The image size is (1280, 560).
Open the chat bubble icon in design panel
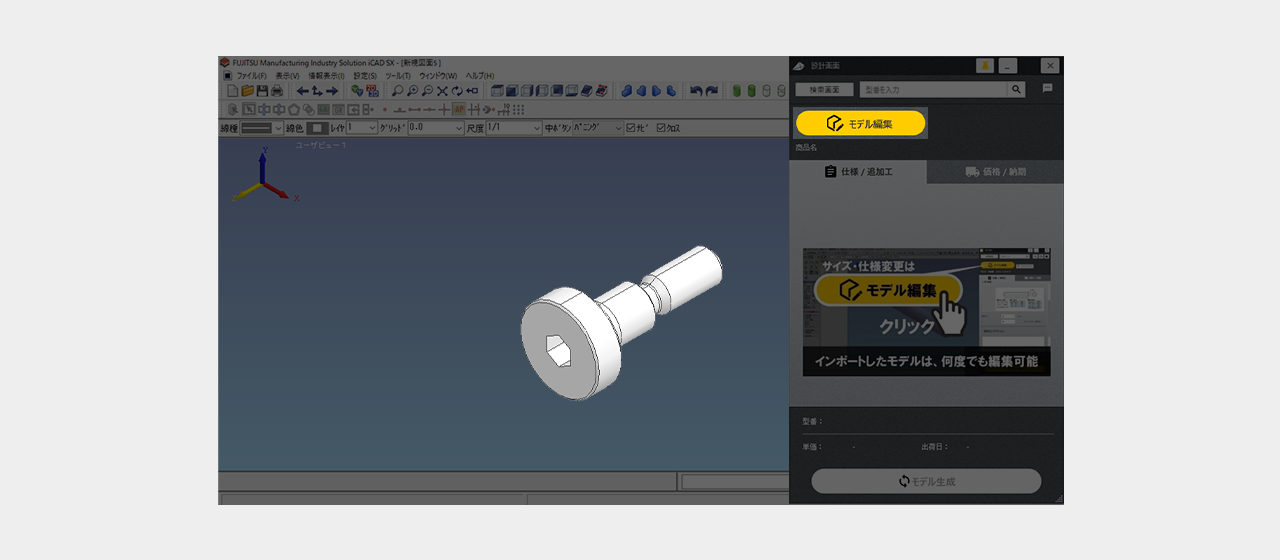(x=1047, y=89)
